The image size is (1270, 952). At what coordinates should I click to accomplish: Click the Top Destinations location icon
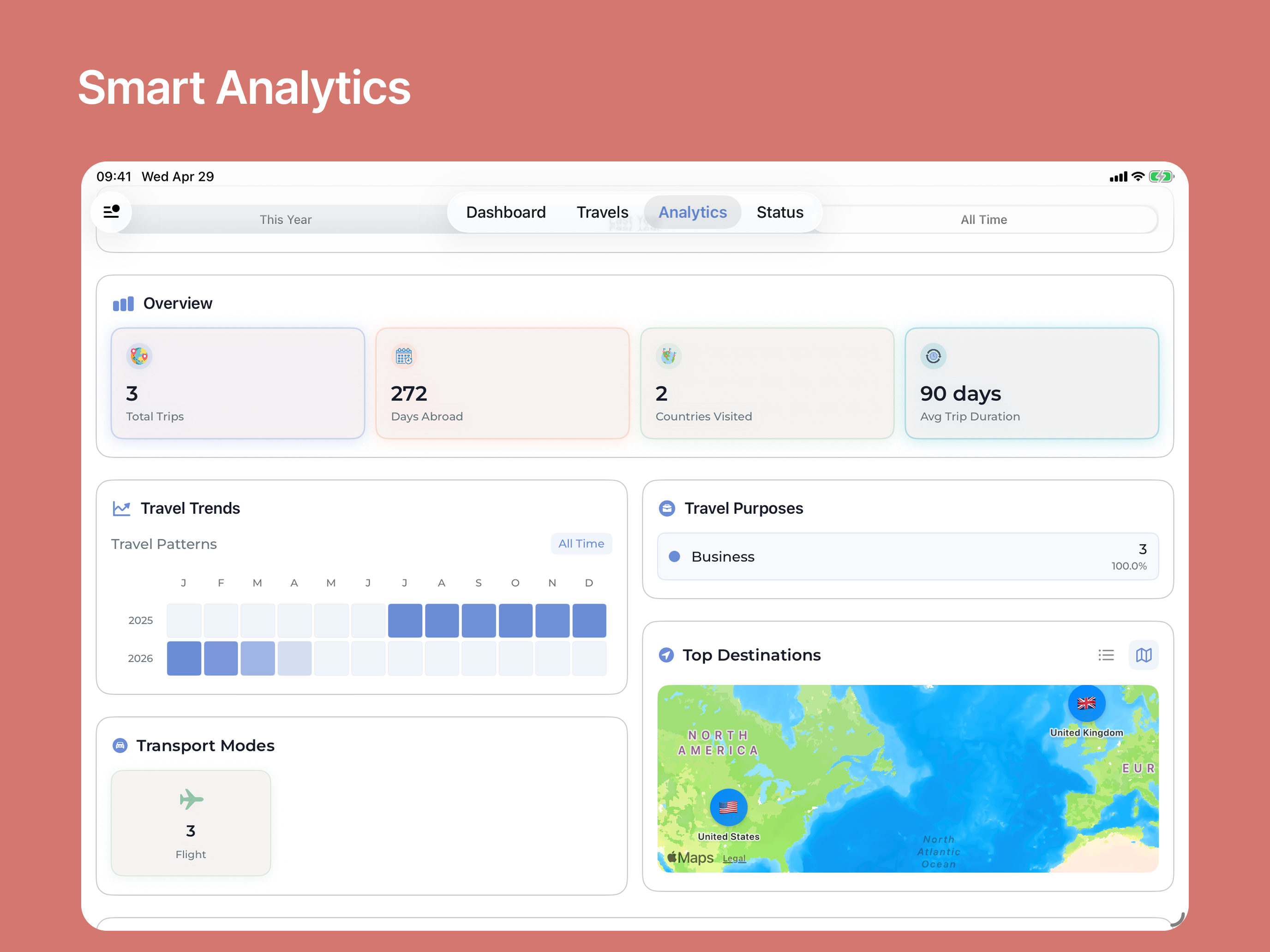[x=666, y=655]
